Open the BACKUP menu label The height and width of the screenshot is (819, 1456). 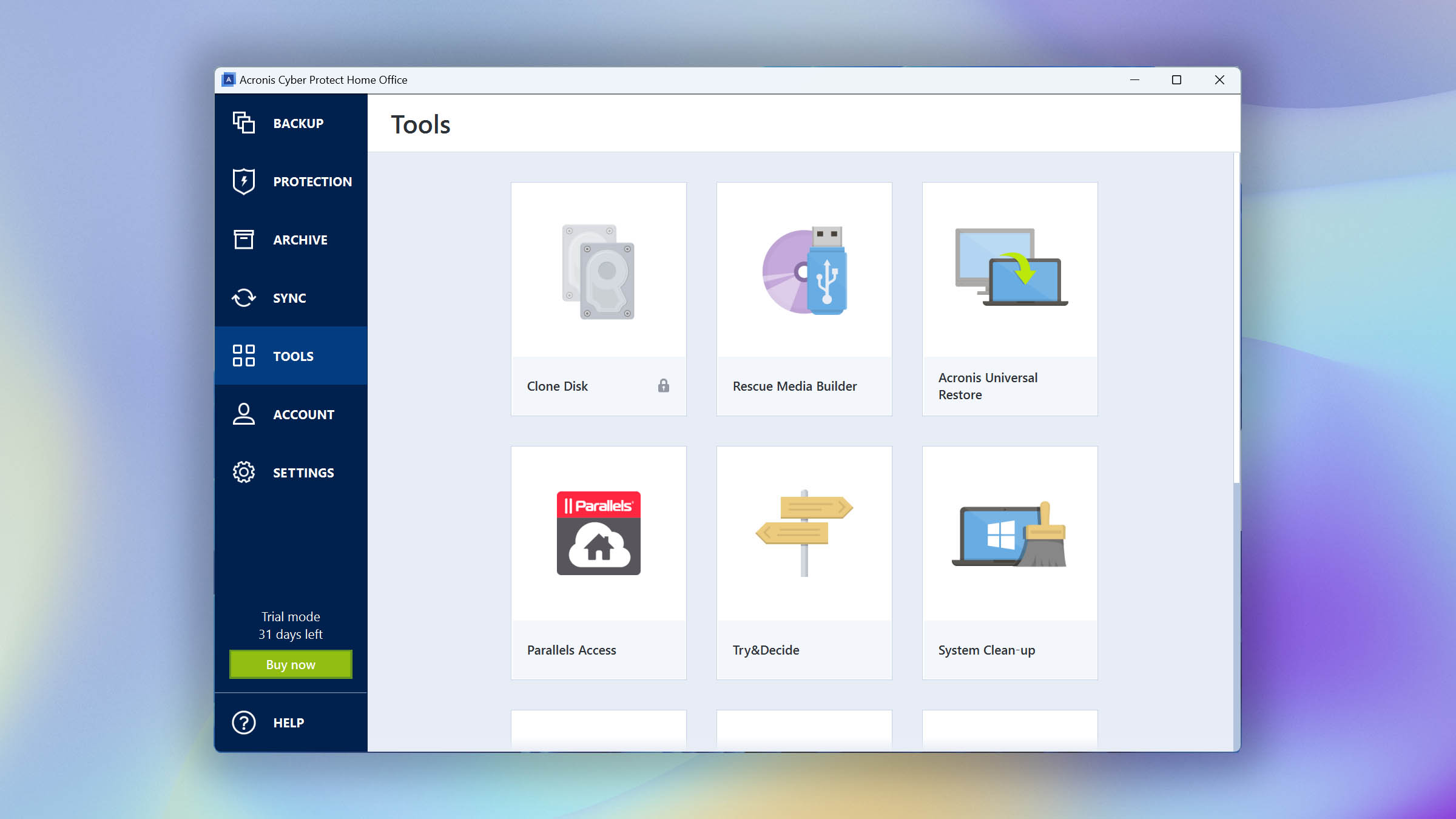tap(298, 123)
